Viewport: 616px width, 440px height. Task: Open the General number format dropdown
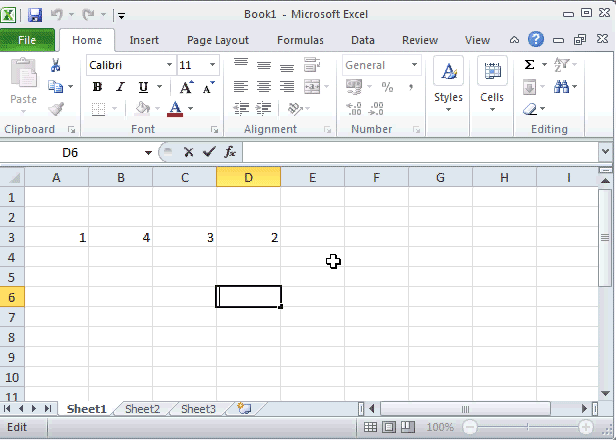[414, 65]
